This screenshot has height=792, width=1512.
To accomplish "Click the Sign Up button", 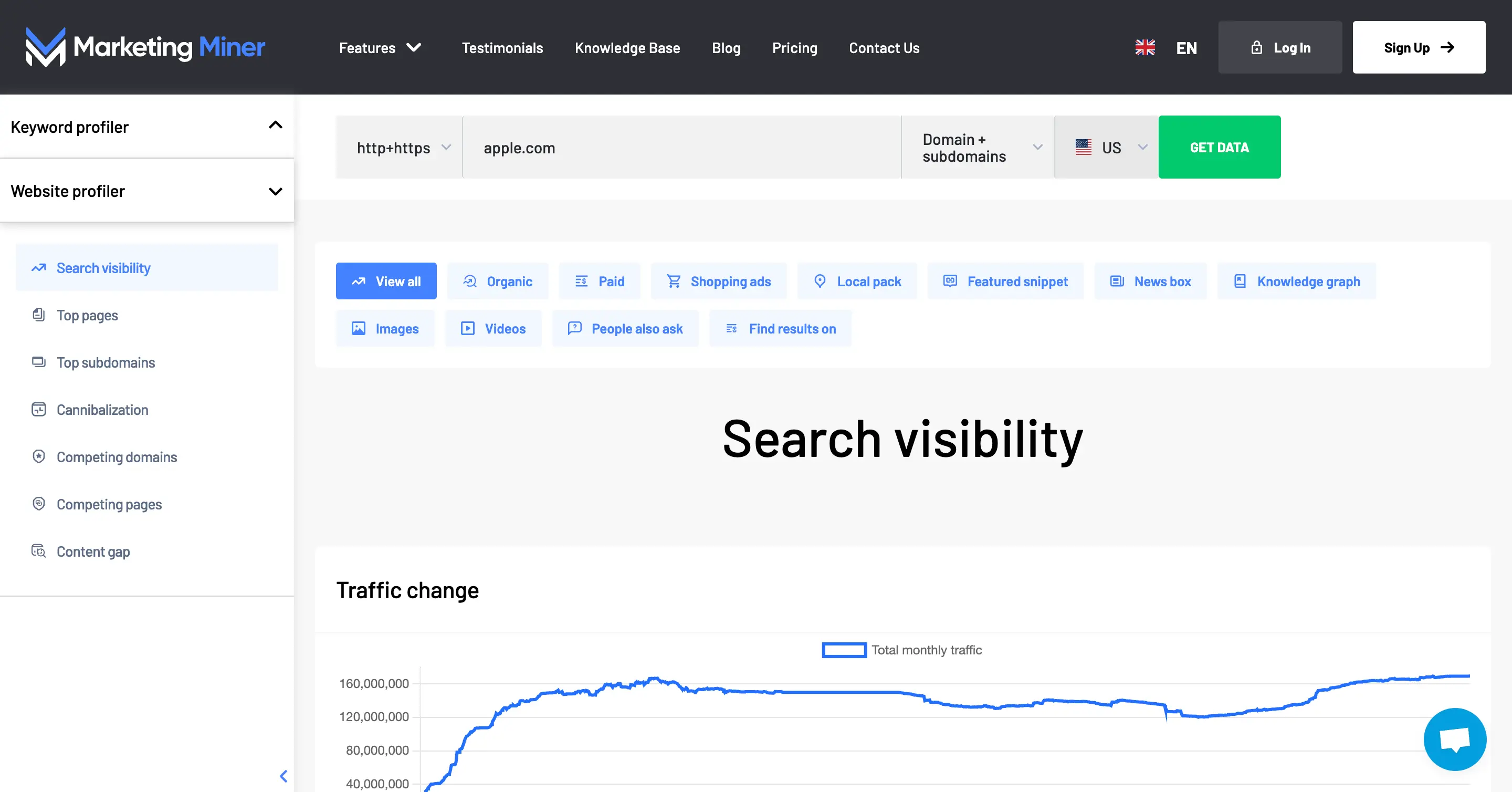I will 1419,48.
